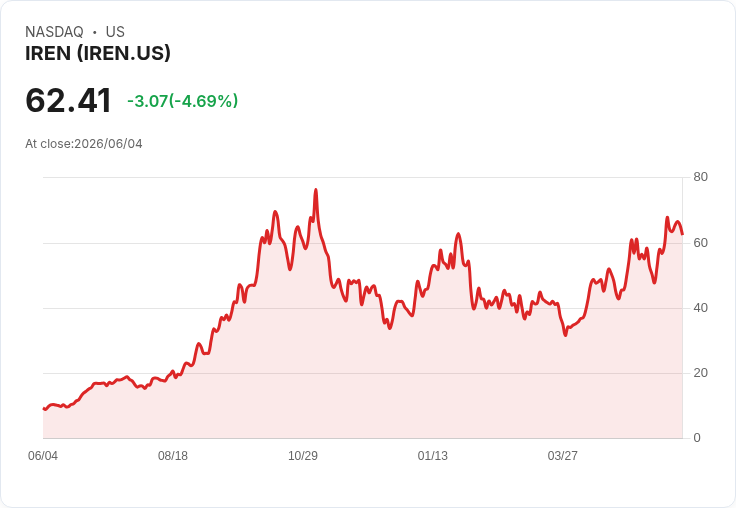Click the -3.07(-4.69%) price change text
Image resolution: width=736 pixels, height=508 pixels.
(x=183, y=101)
